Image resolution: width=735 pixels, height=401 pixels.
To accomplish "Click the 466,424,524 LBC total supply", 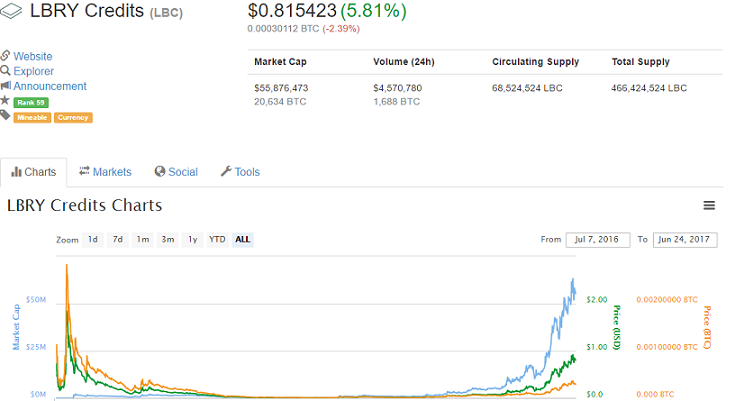I will click(x=649, y=88).
